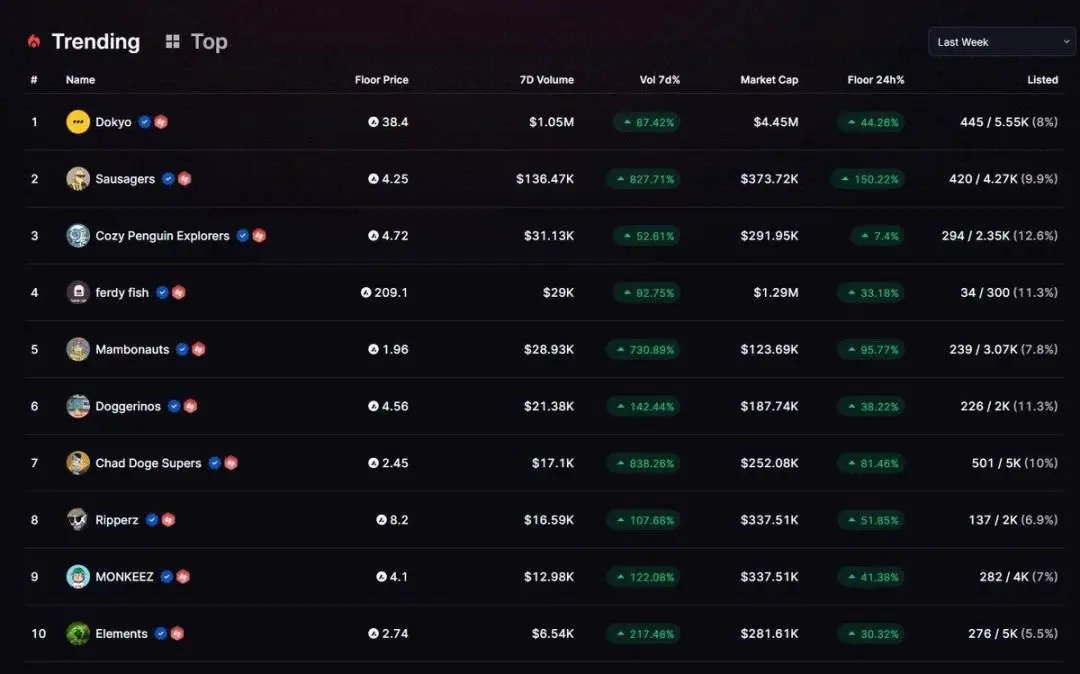1080x674 pixels.
Task: Open the Last Week time range dropdown
Action: coord(1001,42)
